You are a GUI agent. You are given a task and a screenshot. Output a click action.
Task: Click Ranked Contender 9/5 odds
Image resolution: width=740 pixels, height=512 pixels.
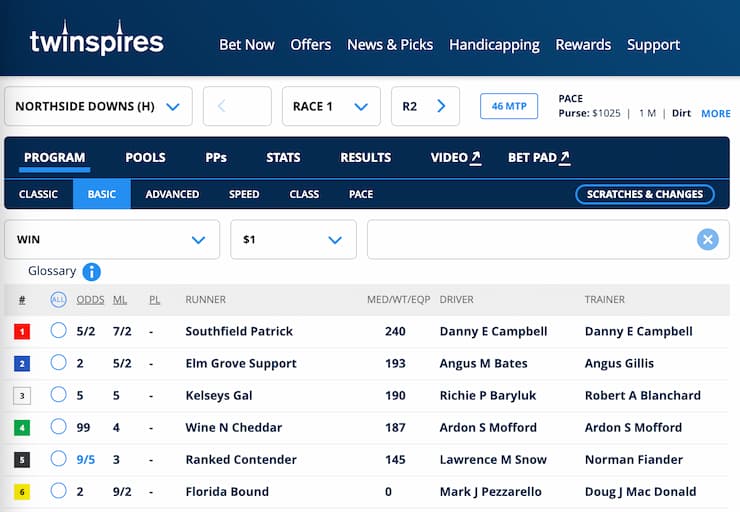(x=85, y=460)
